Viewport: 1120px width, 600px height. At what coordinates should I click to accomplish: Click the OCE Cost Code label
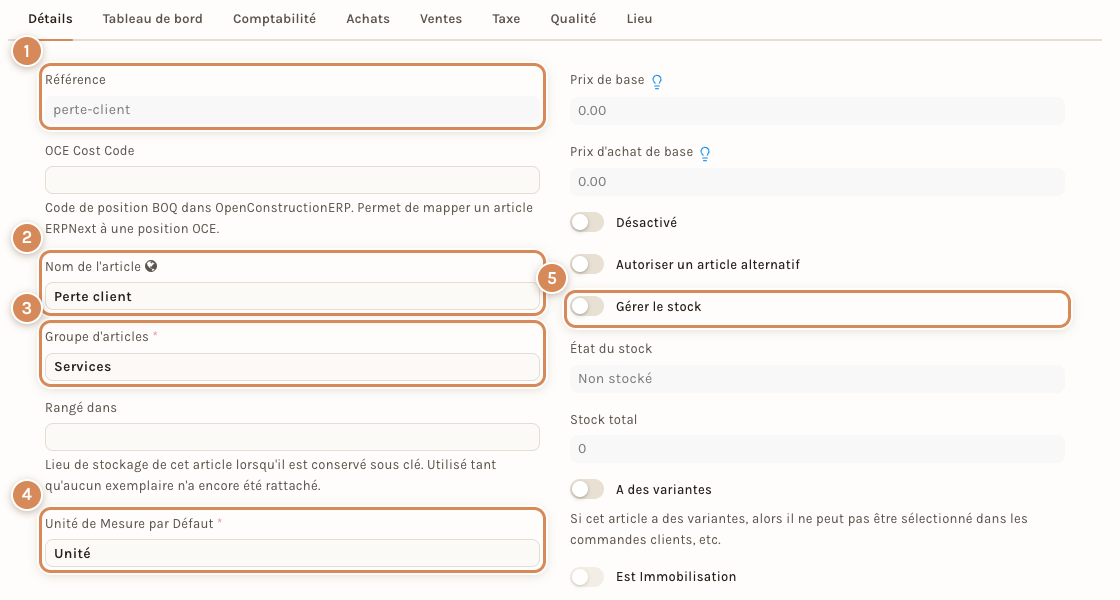tap(90, 151)
